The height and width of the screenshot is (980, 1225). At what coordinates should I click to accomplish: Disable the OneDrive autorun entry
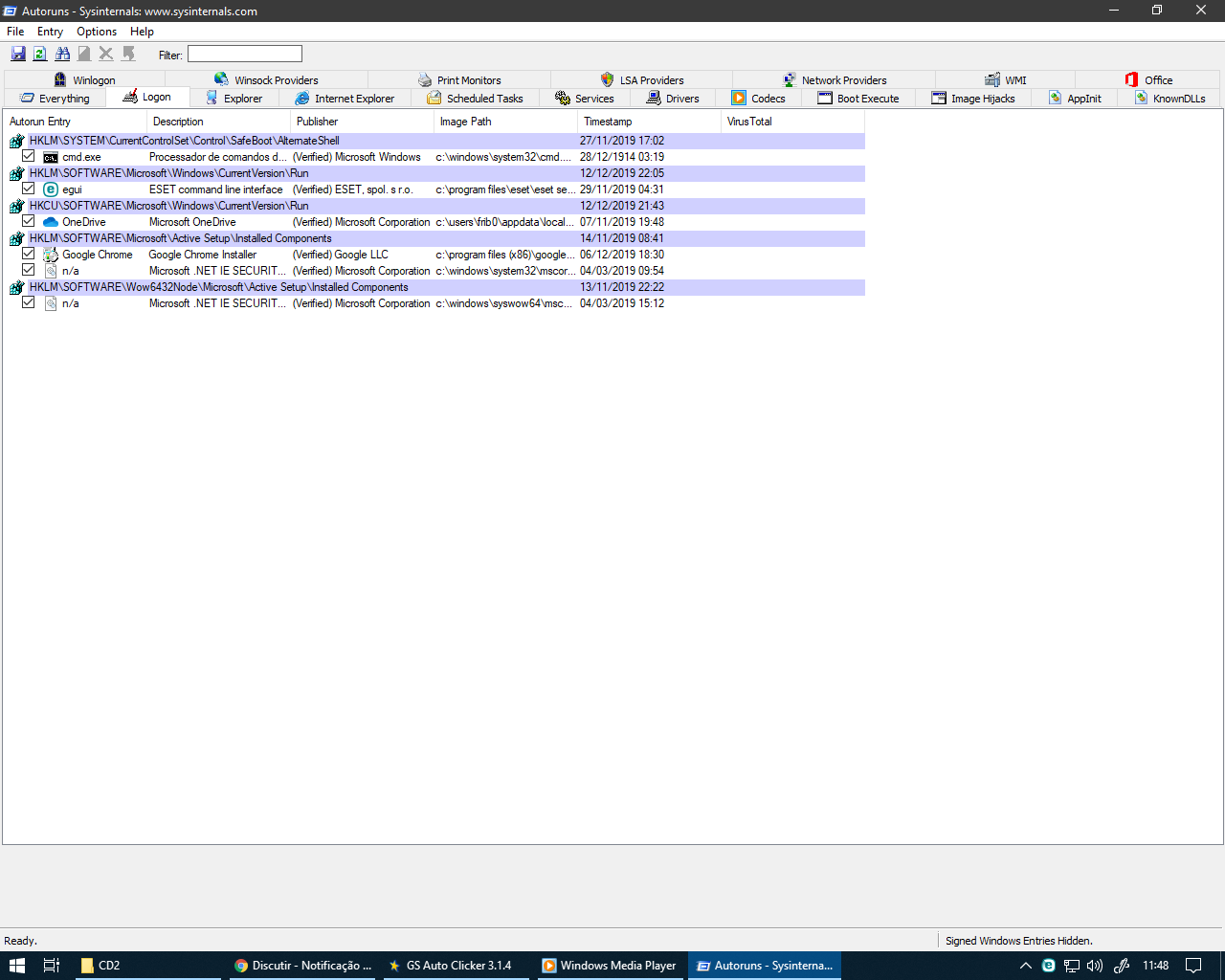tap(29, 221)
